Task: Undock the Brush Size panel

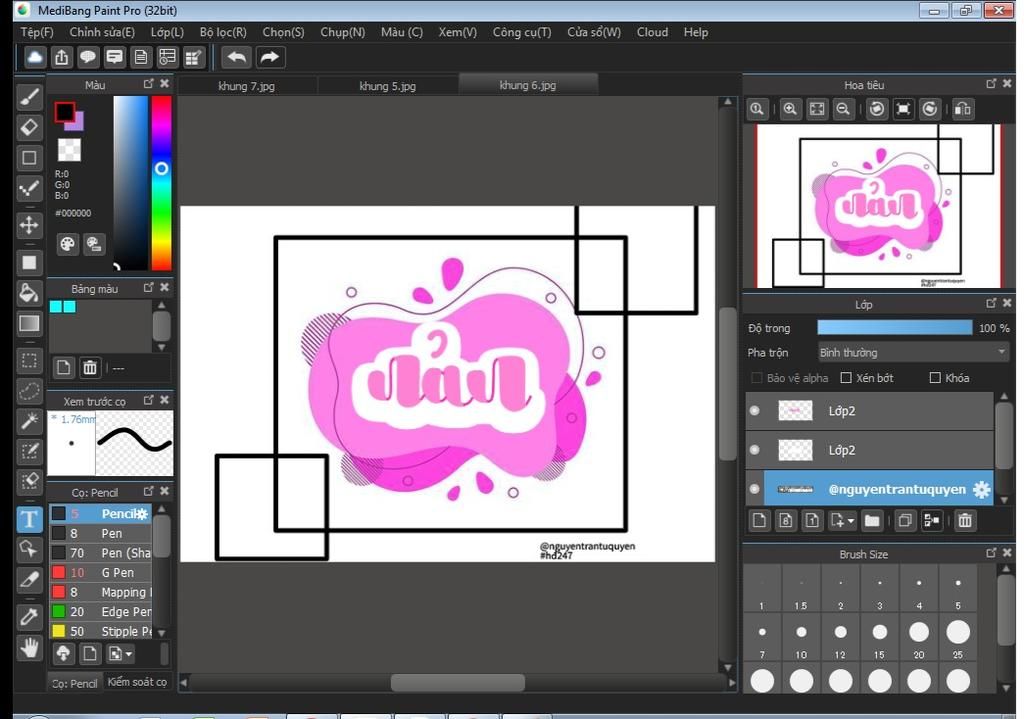Action: (x=991, y=553)
